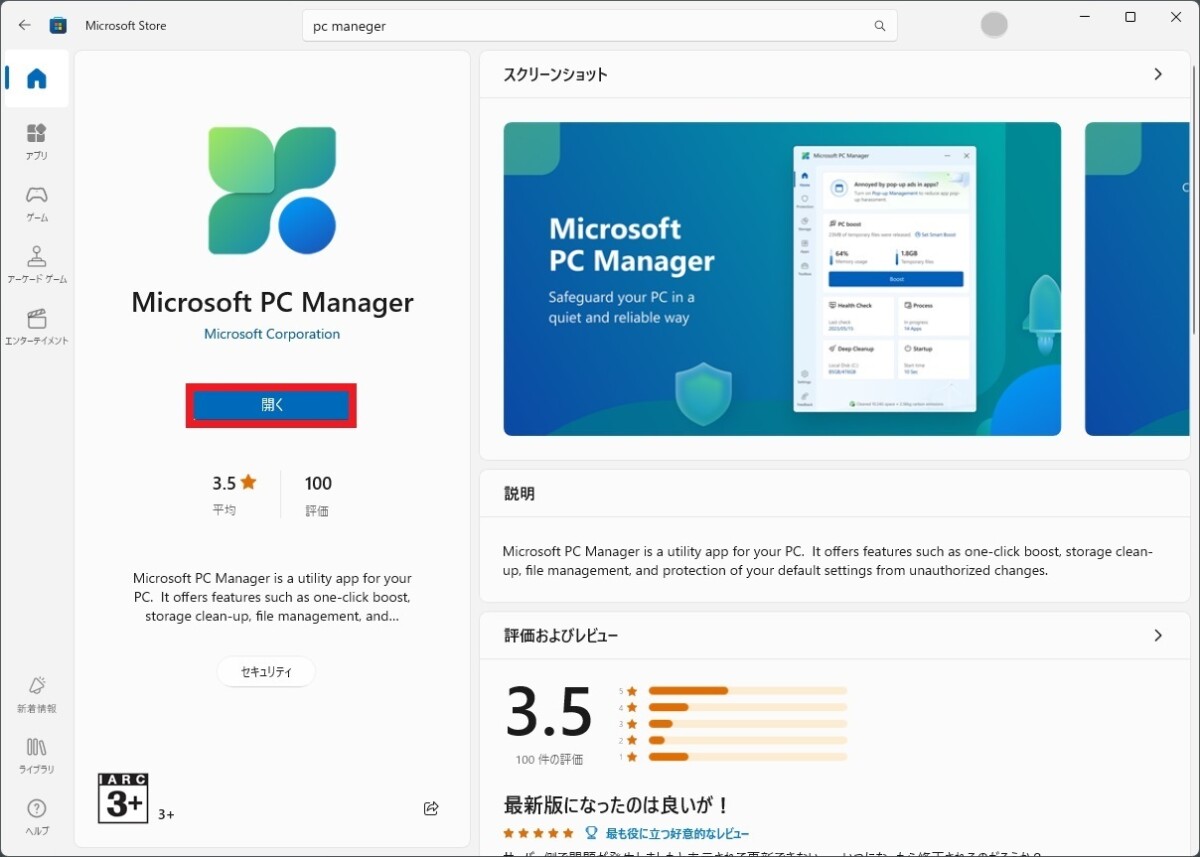
Task: Click the large 3.5 rating number
Action: tap(549, 711)
